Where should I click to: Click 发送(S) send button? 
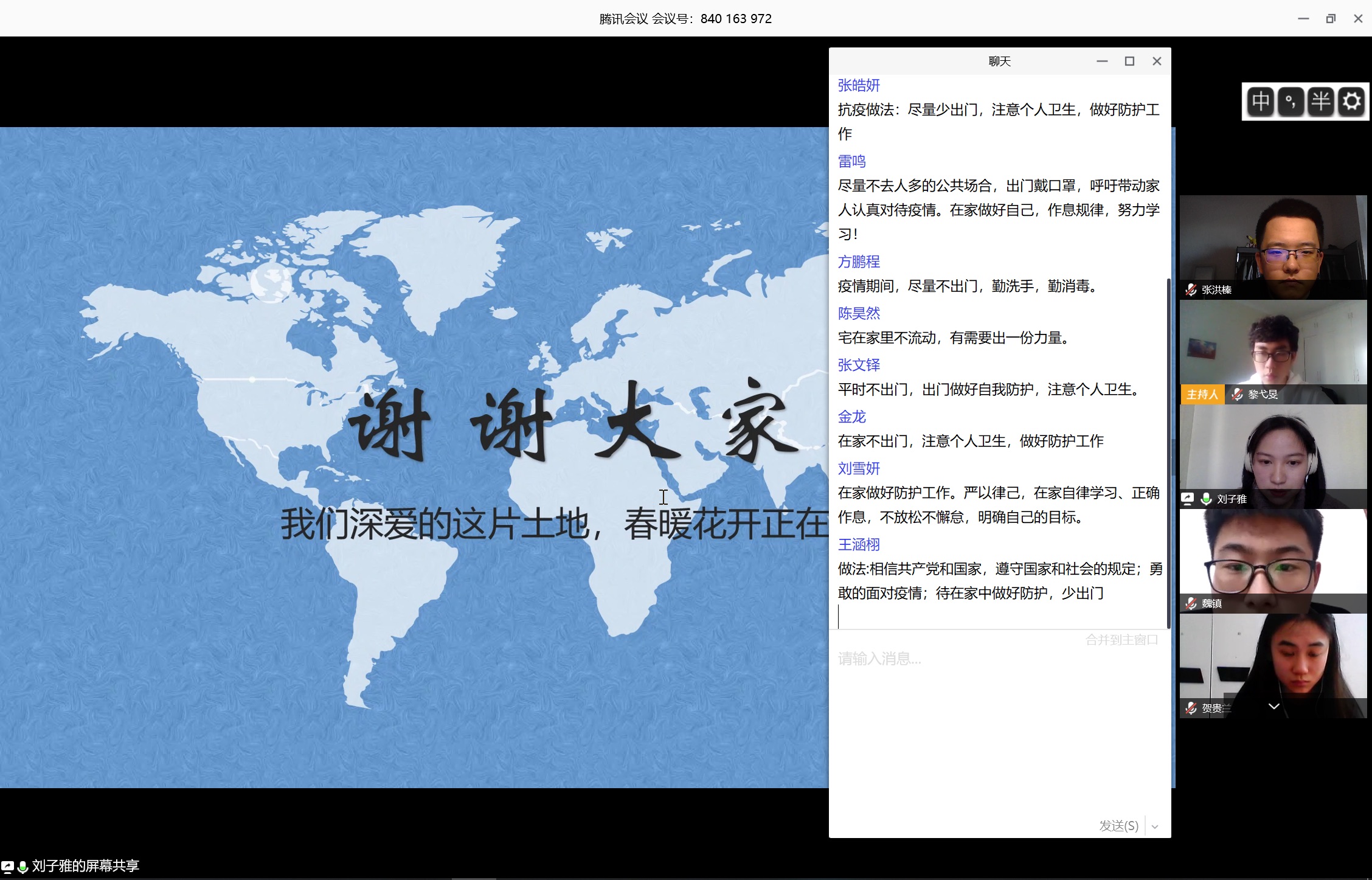point(1118,826)
